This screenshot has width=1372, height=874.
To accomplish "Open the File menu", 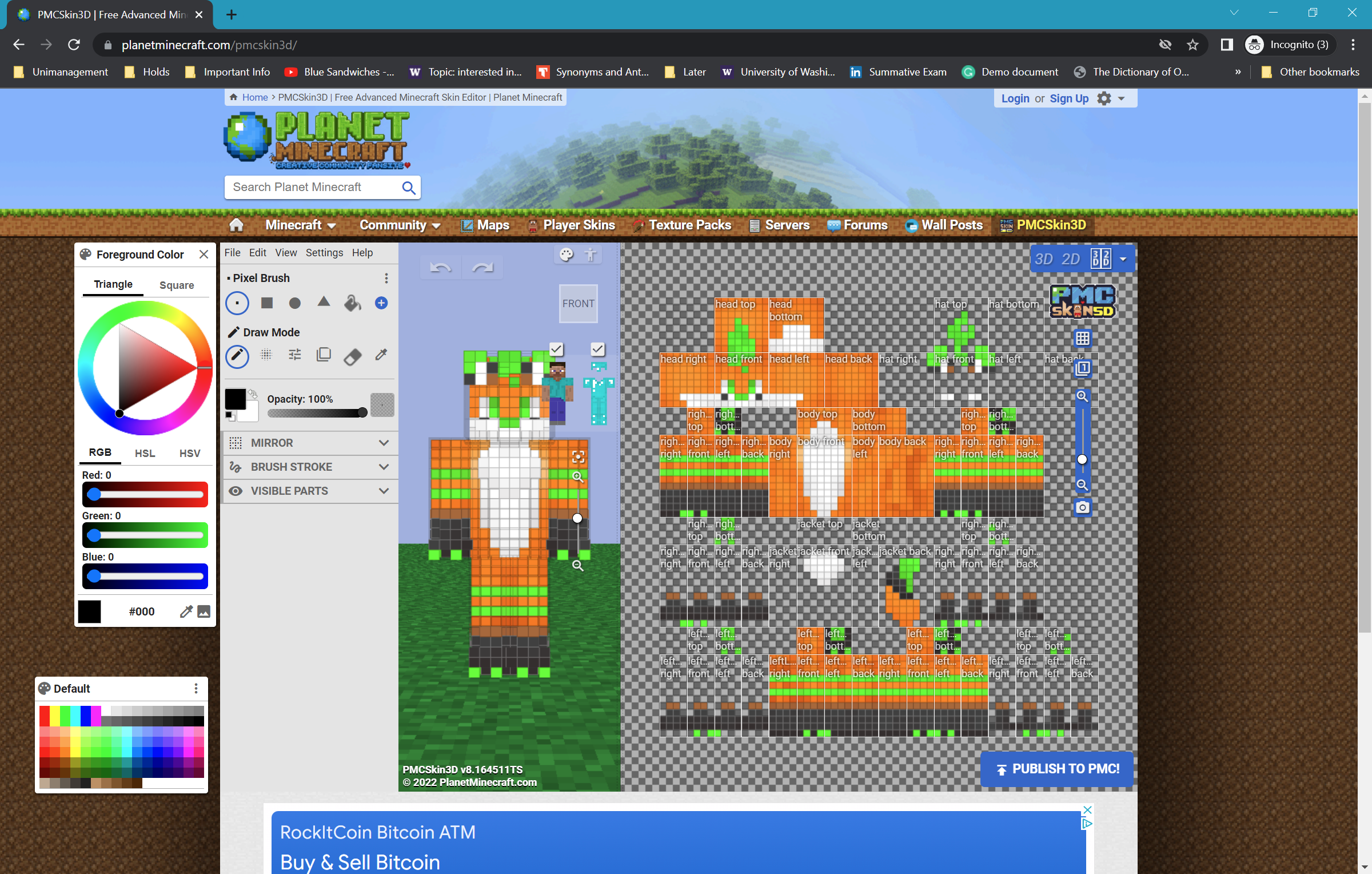I will coord(232,253).
